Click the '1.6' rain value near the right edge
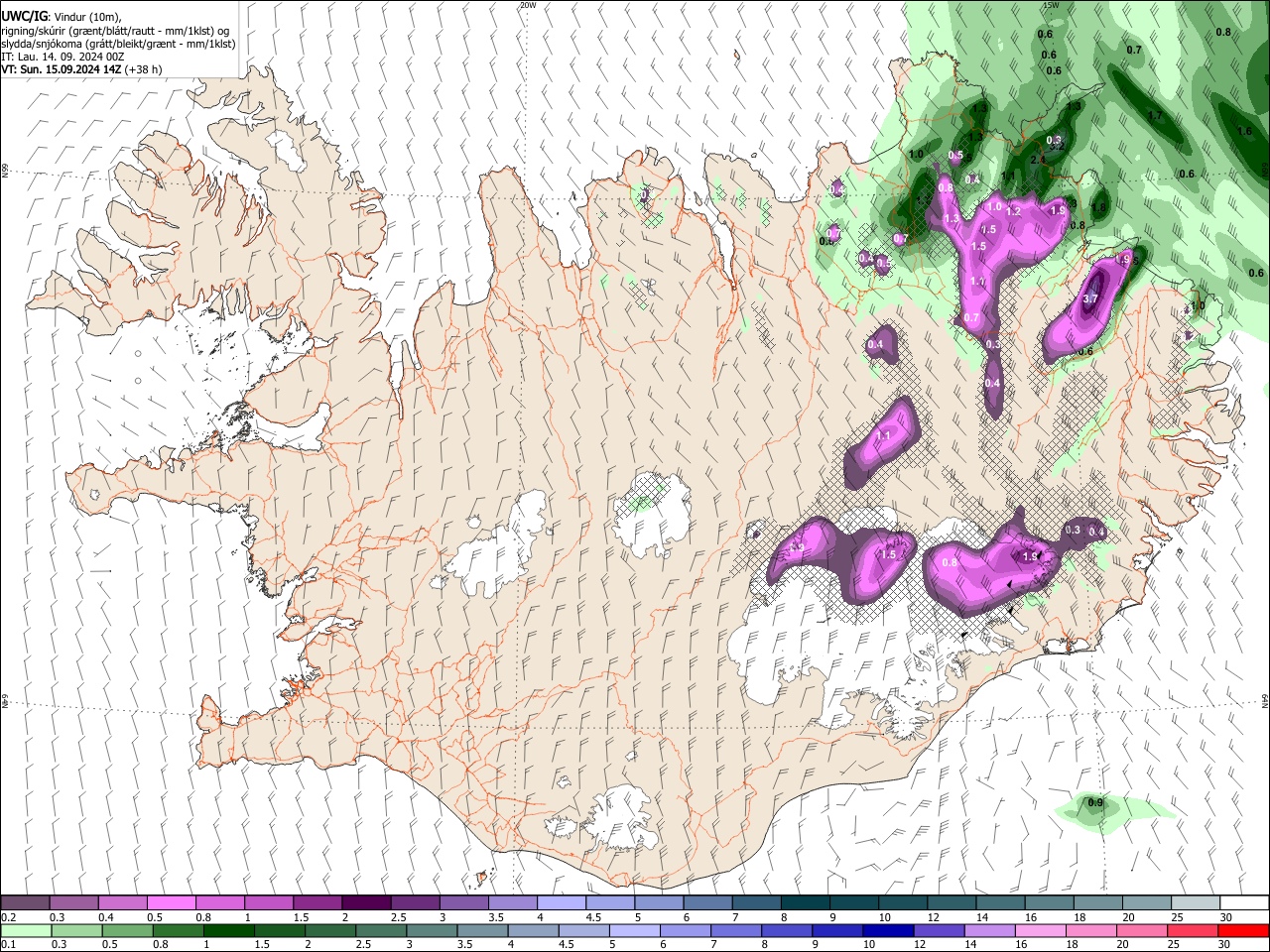Screen dimensions: 1270x952 (x=1244, y=131)
